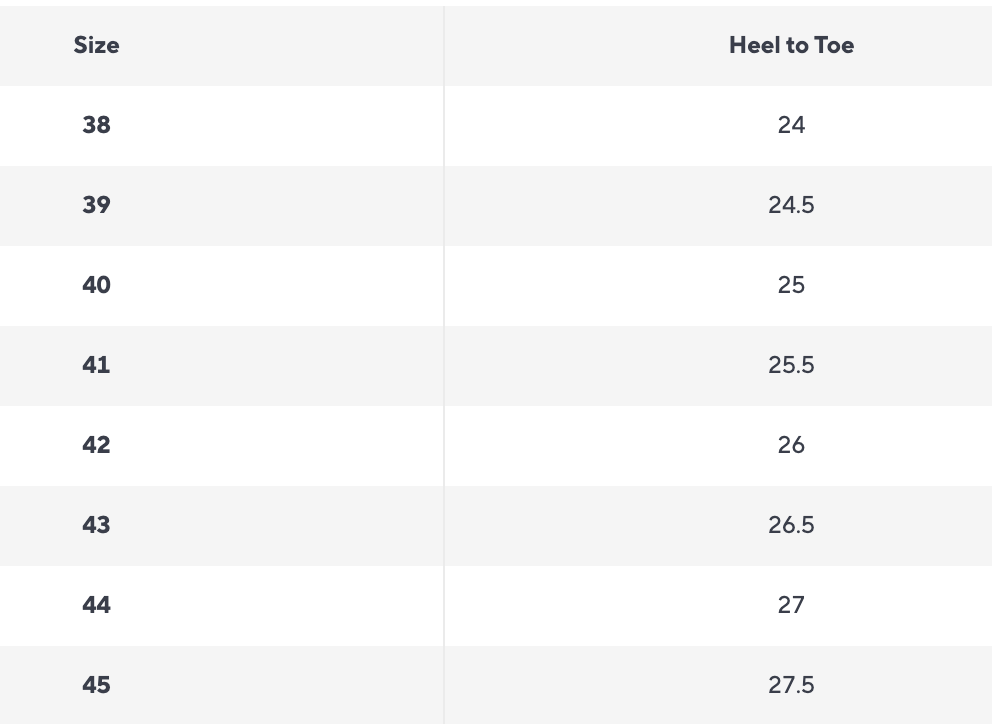Viewport: 992px width, 724px height.
Task: Pick the size 44 label
Action: [96, 605]
